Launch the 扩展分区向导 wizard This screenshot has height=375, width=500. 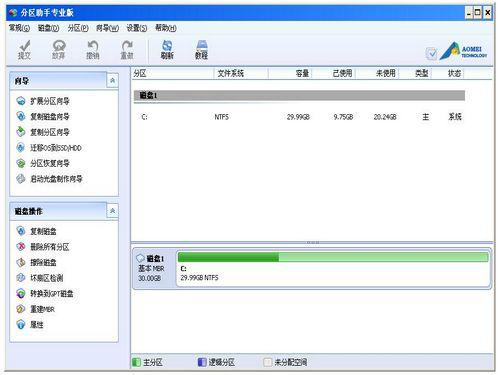click(x=50, y=101)
